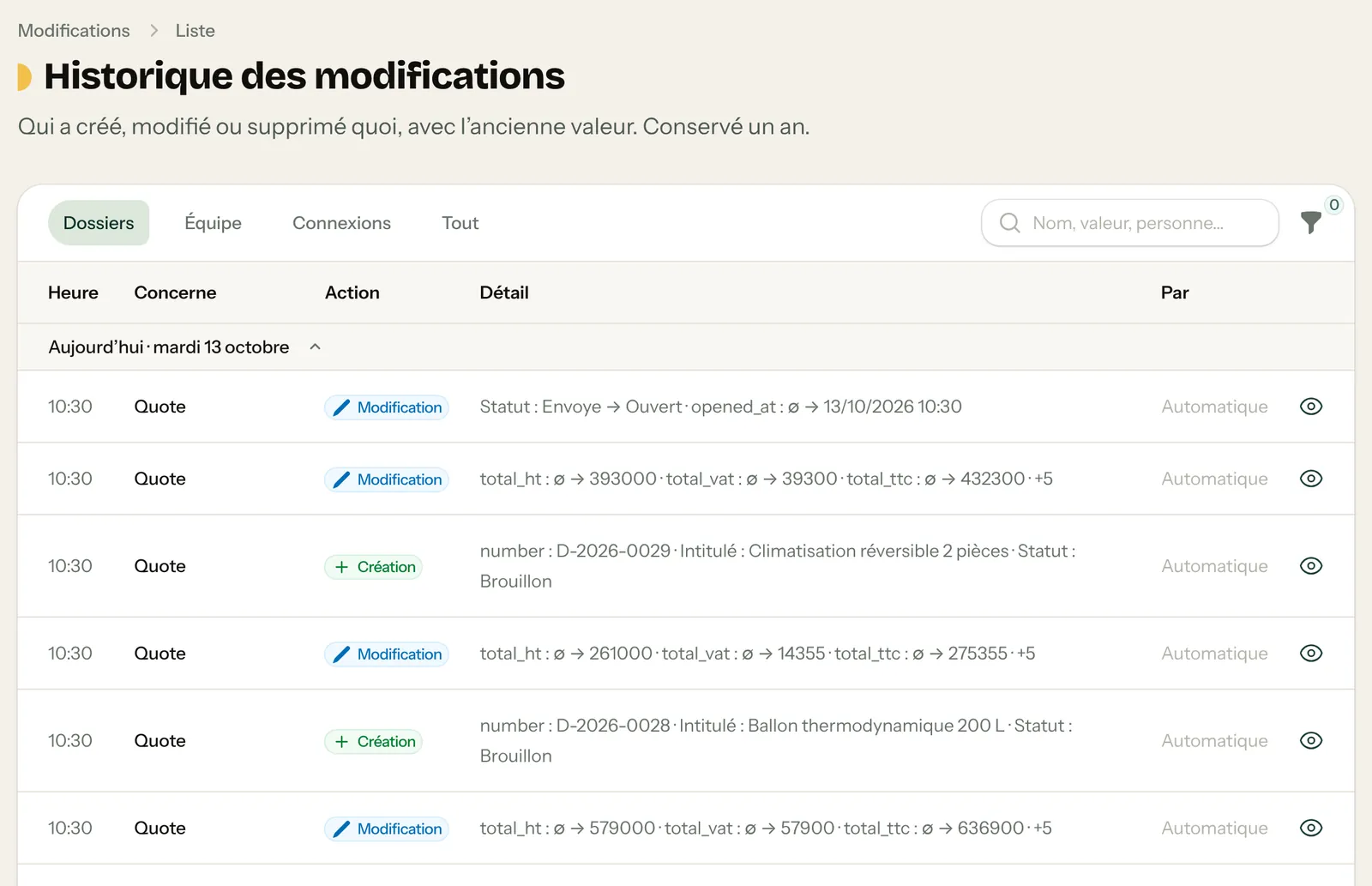
Task: Focus the Nom, valeur, personne search field
Action: click(1130, 223)
